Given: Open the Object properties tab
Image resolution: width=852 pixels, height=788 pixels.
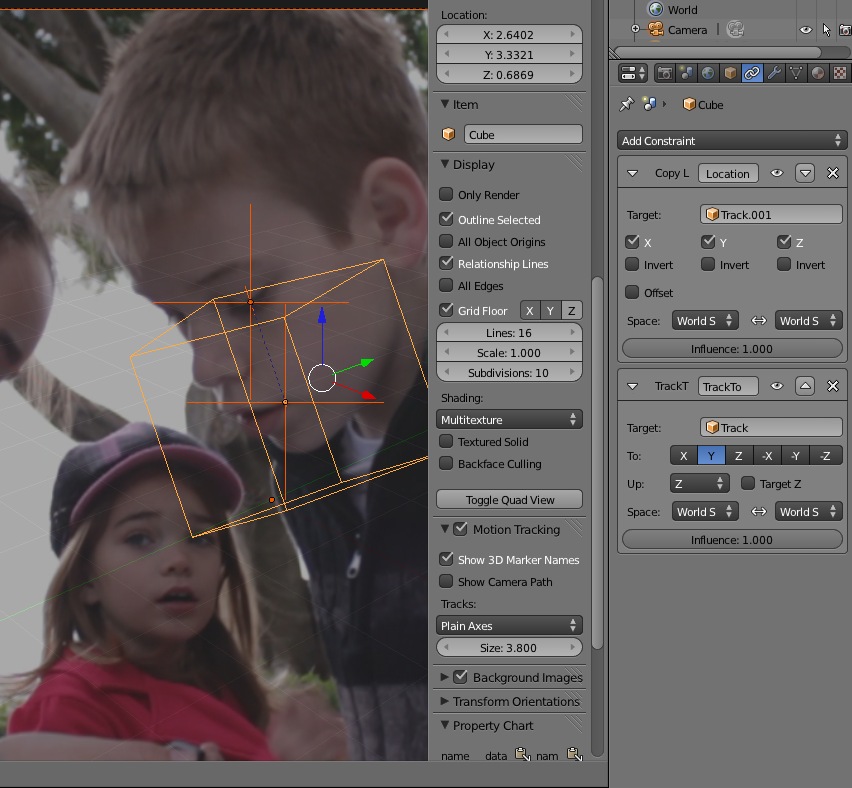Looking at the screenshot, I should (730, 73).
